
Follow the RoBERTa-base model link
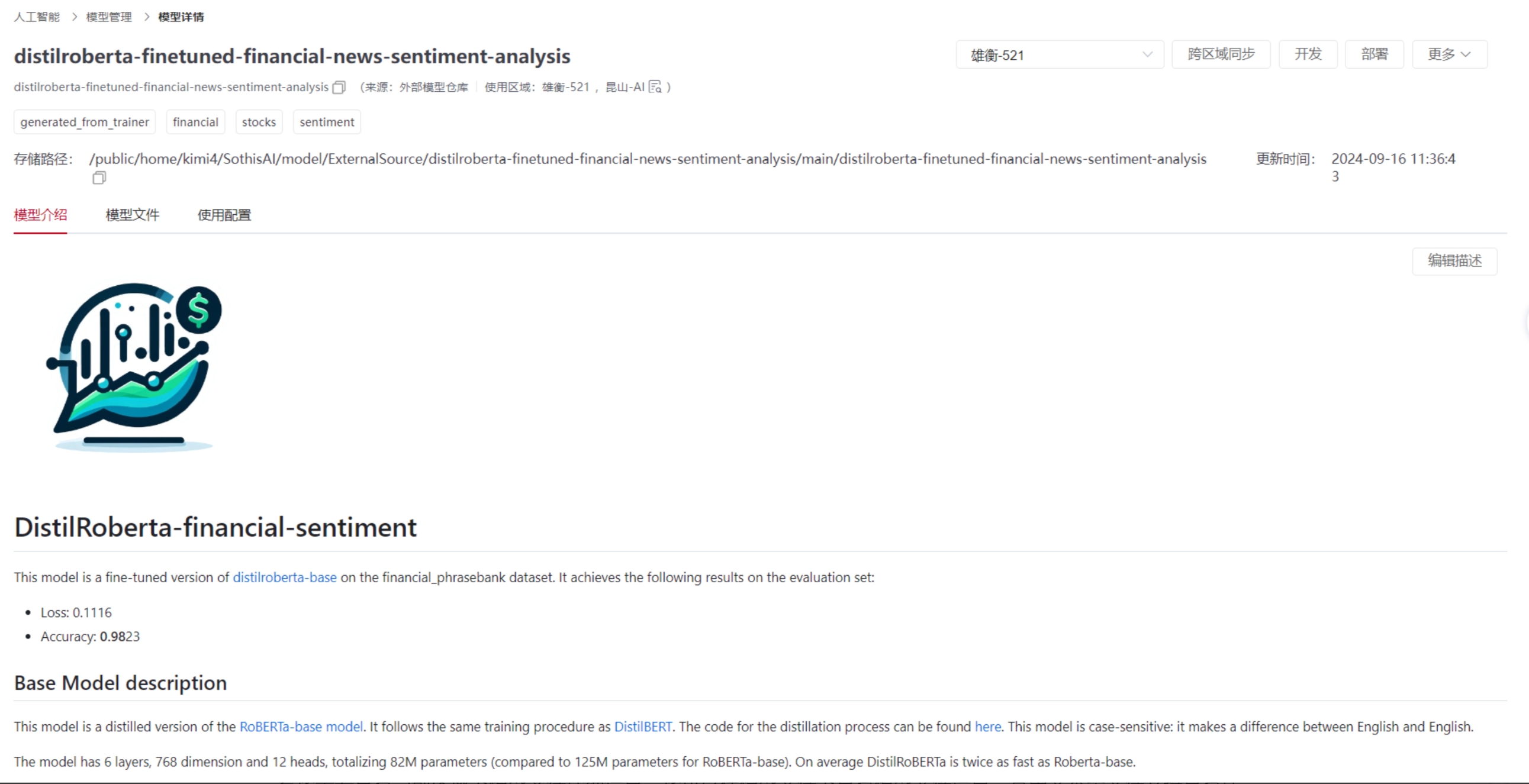click(x=301, y=727)
